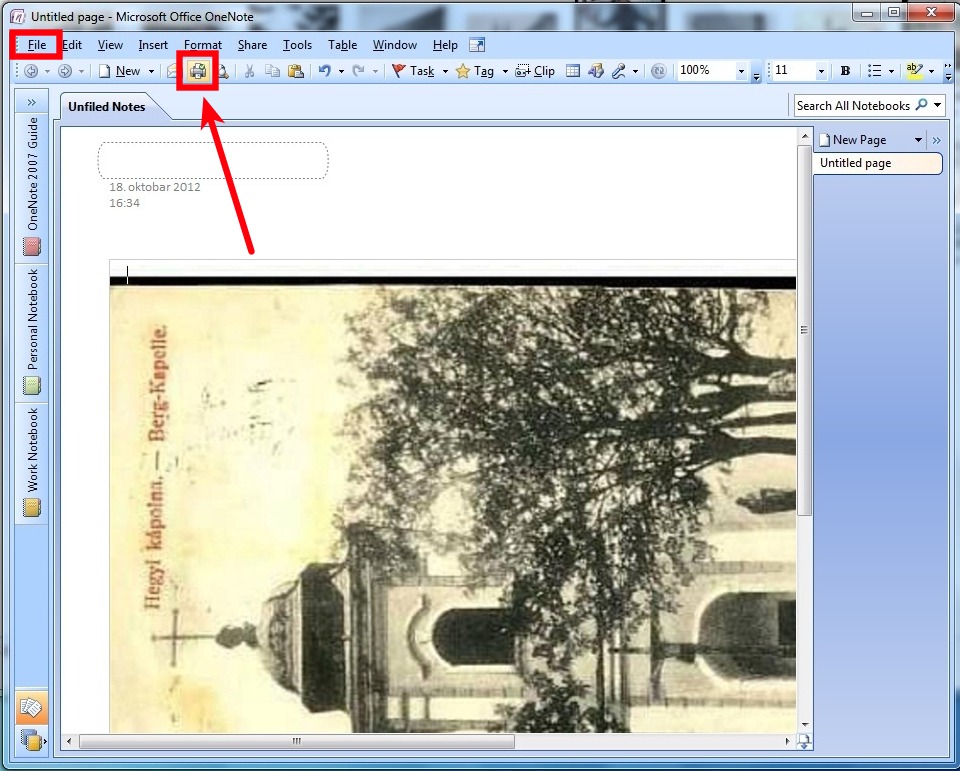Select Untitled page in page list
The height and width of the screenshot is (771, 960).
click(x=877, y=164)
